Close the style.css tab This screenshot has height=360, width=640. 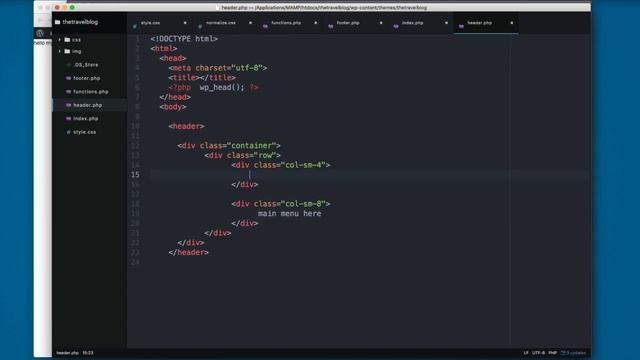[x=185, y=23]
